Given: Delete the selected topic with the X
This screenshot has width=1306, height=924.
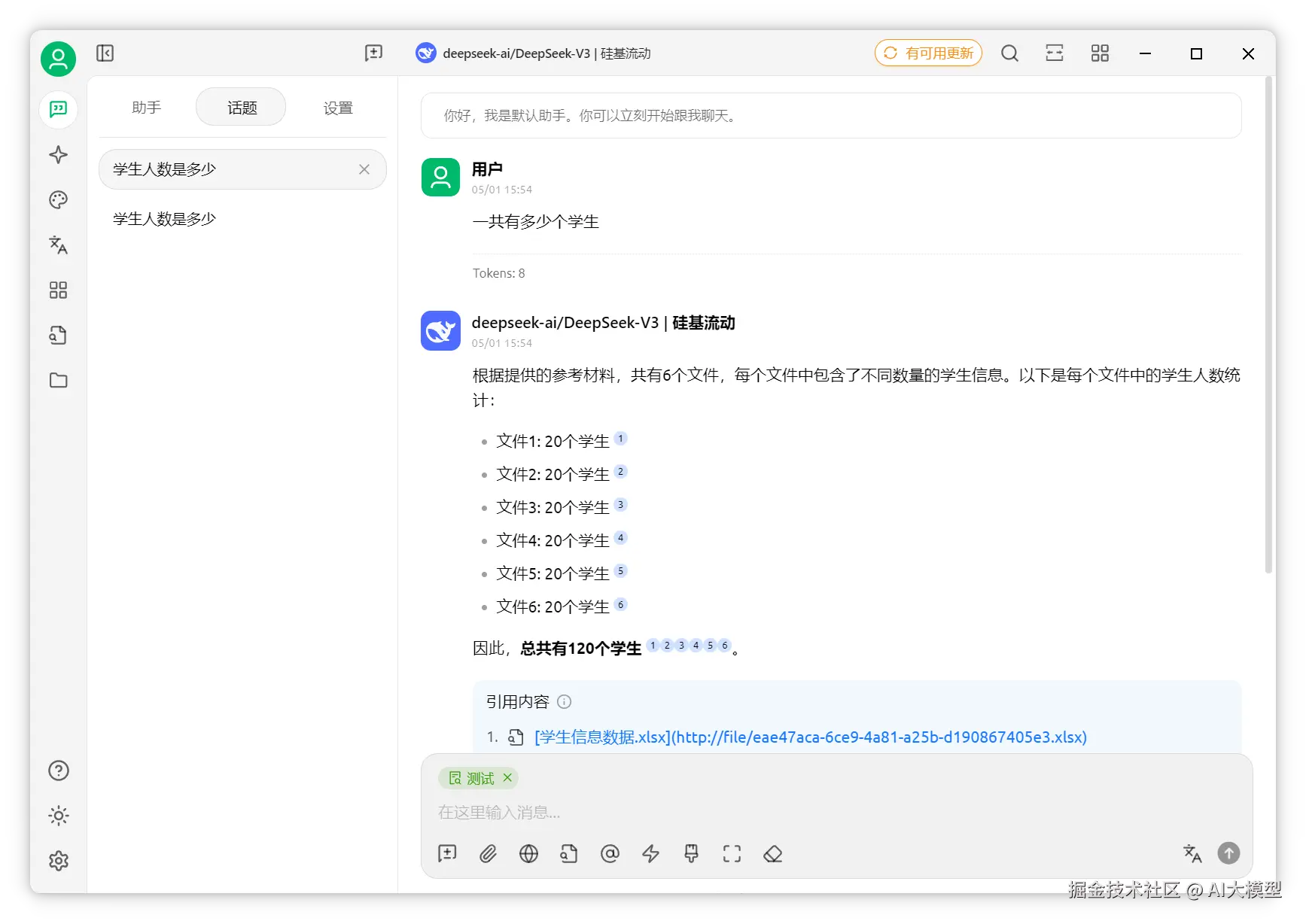Looking at the screenshot, I should (x=364, y=169).
